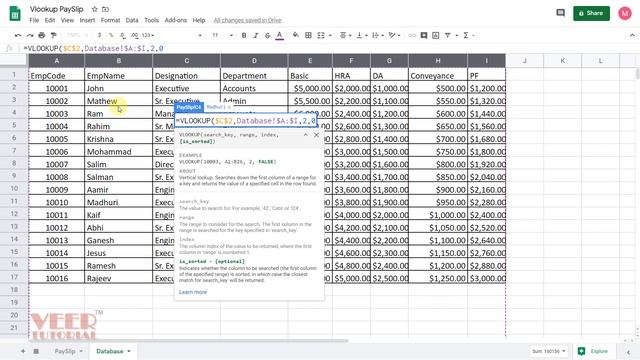Add a new sheet with plus
Screen dimensions: 640x360
23,351
